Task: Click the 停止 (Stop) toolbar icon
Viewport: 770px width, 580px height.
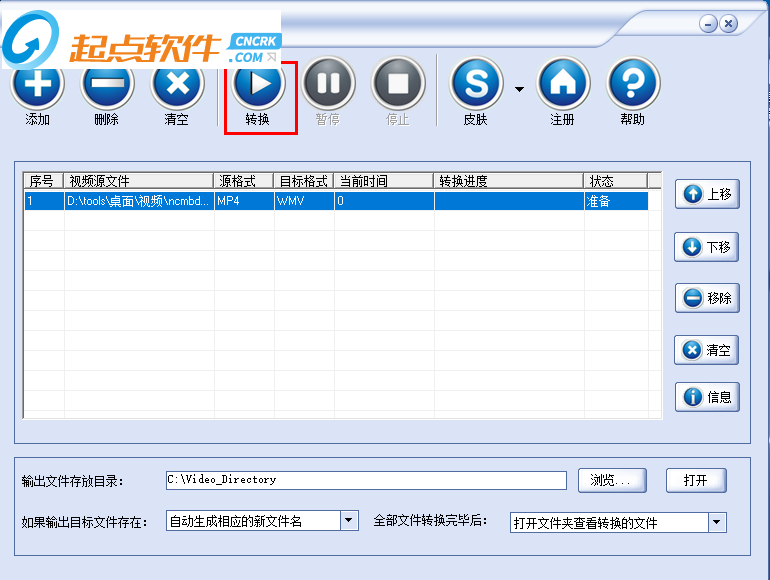Action: pos(398,83)
